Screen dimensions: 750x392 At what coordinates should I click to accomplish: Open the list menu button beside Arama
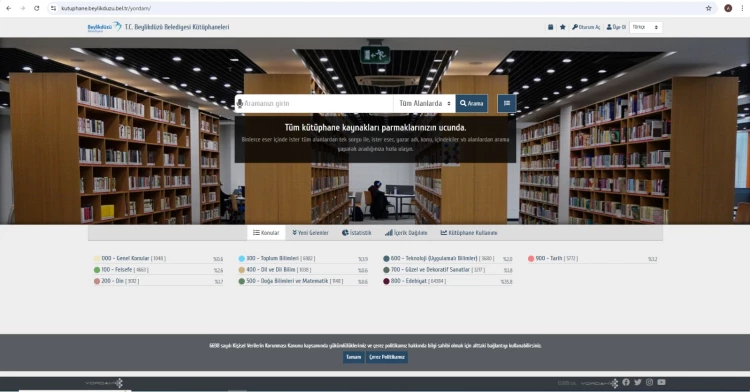point(507,103)
